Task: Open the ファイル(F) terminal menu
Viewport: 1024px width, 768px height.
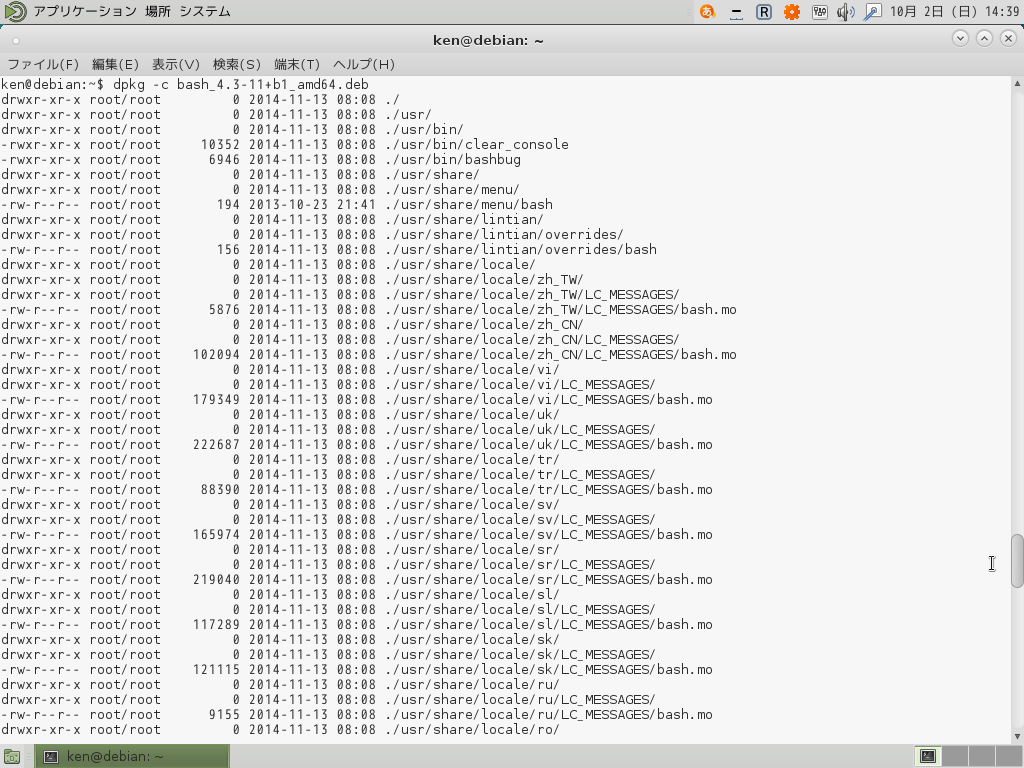Action: point(43,64)
